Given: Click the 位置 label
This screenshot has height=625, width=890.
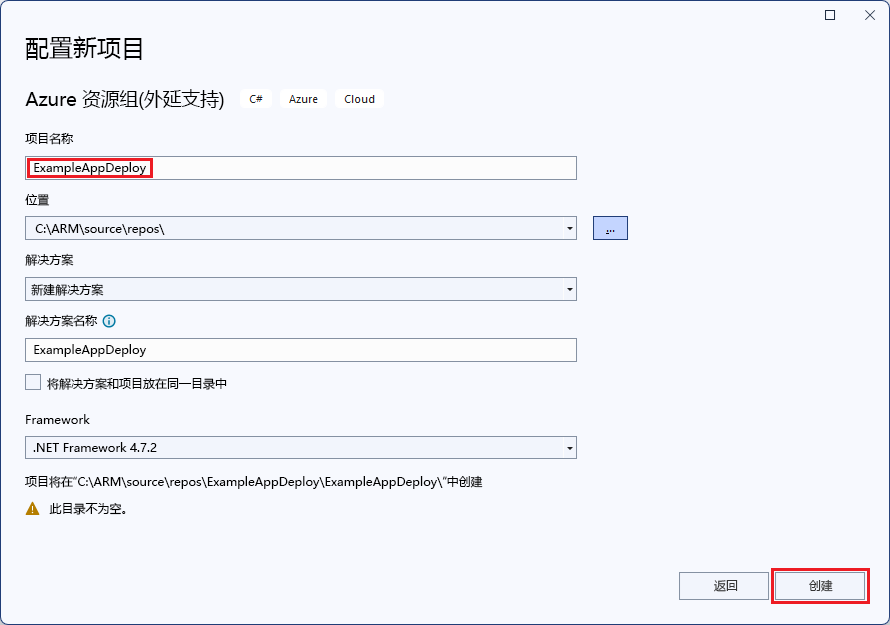Looking at the screenshot, I should 37,200.
